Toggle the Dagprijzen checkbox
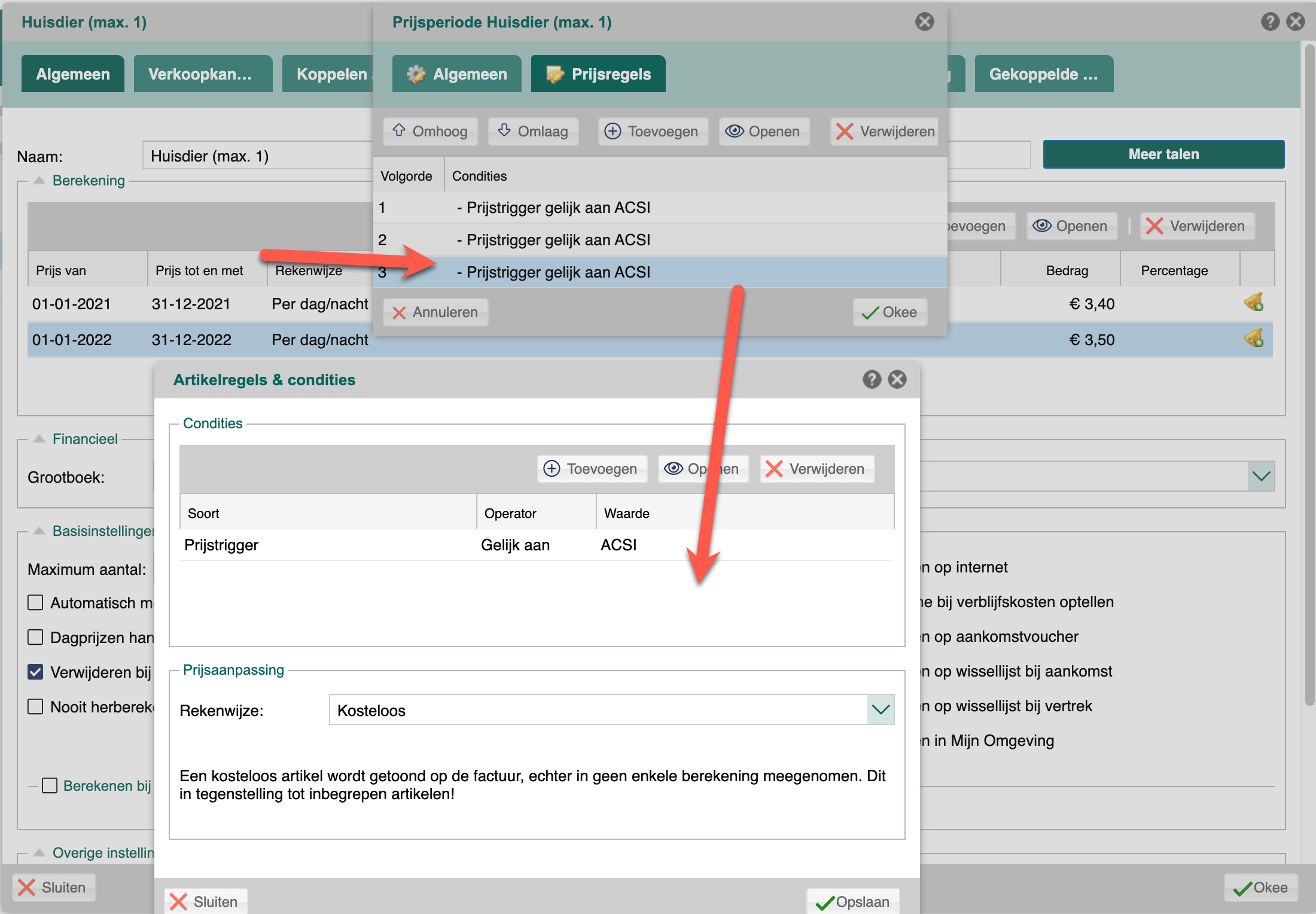 [x=36, y=637]
